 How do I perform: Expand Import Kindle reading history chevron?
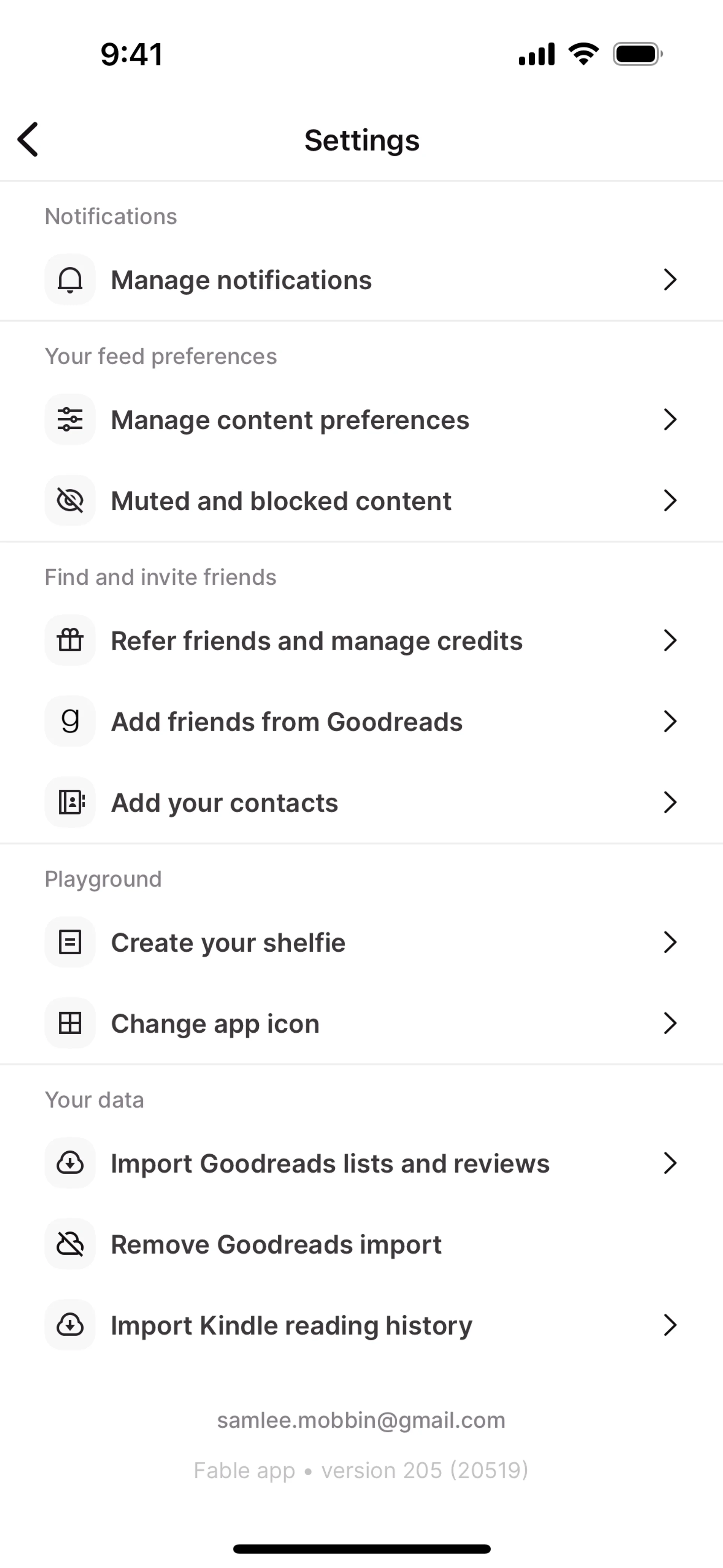click(x=670, y=1325)
